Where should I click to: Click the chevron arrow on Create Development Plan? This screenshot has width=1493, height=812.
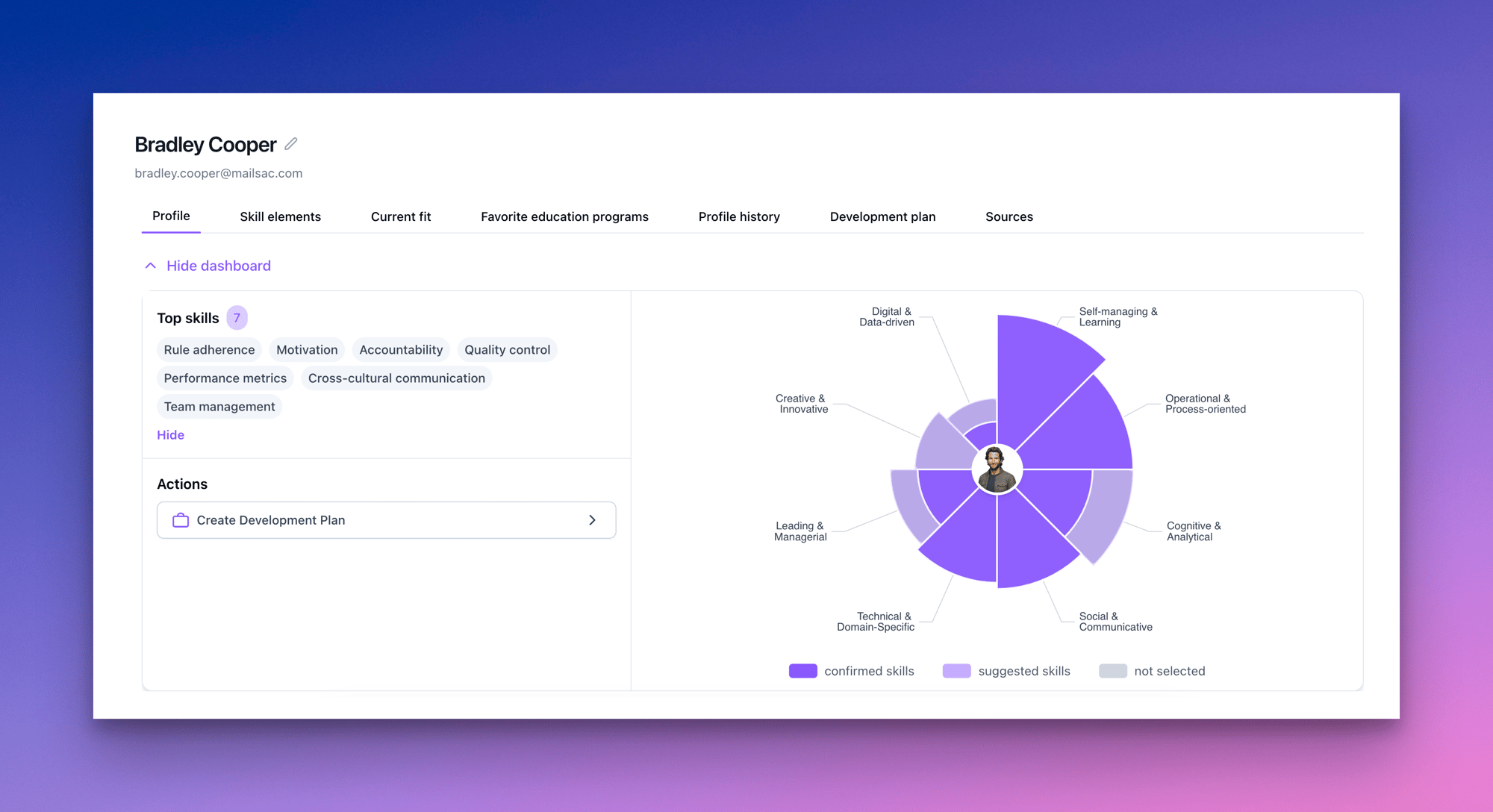pos(592,520)
